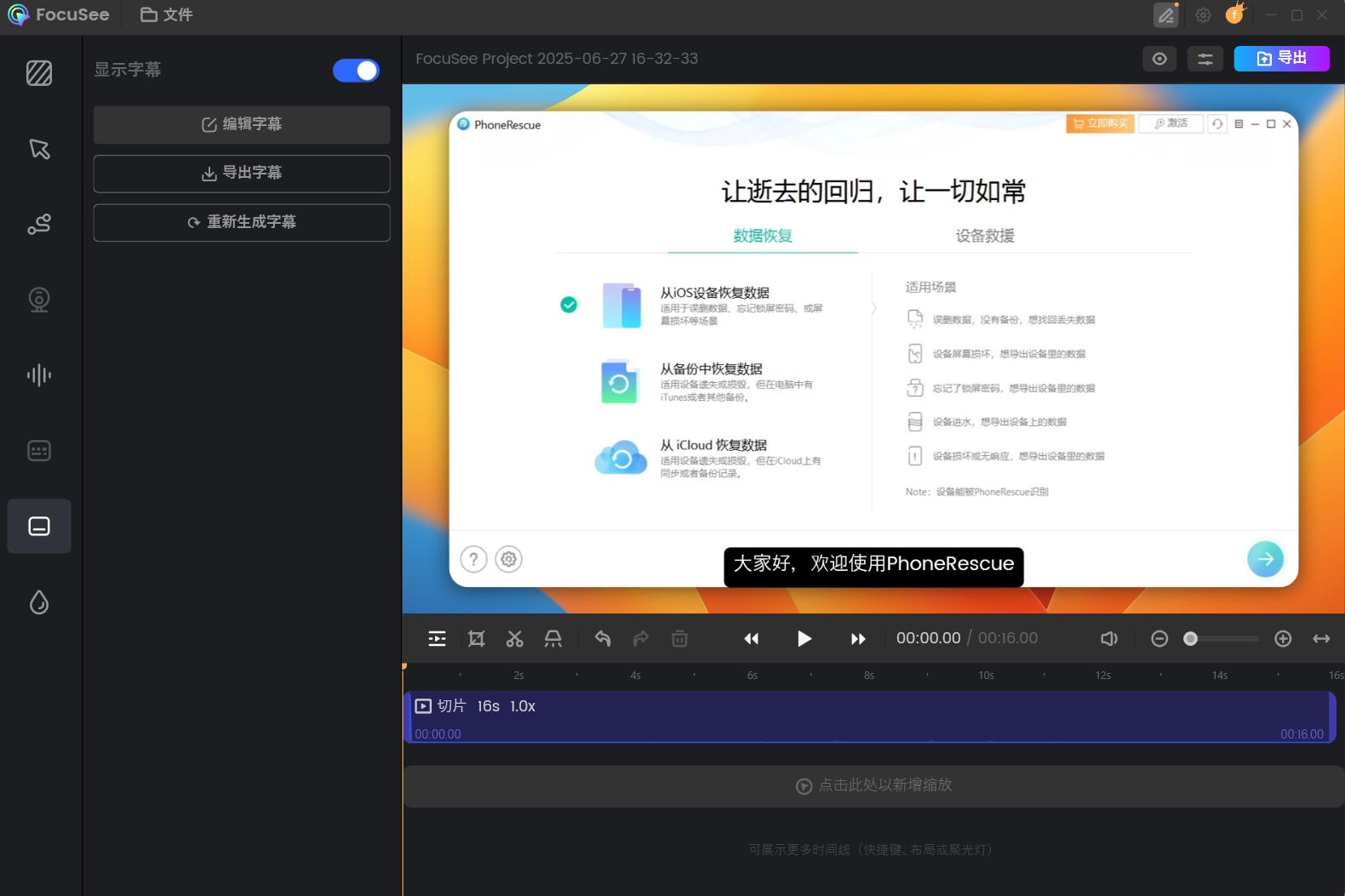1345x896 pixels.
Task: Select the 切片 16s clip on timeline
Action: (x=869, y=716)
